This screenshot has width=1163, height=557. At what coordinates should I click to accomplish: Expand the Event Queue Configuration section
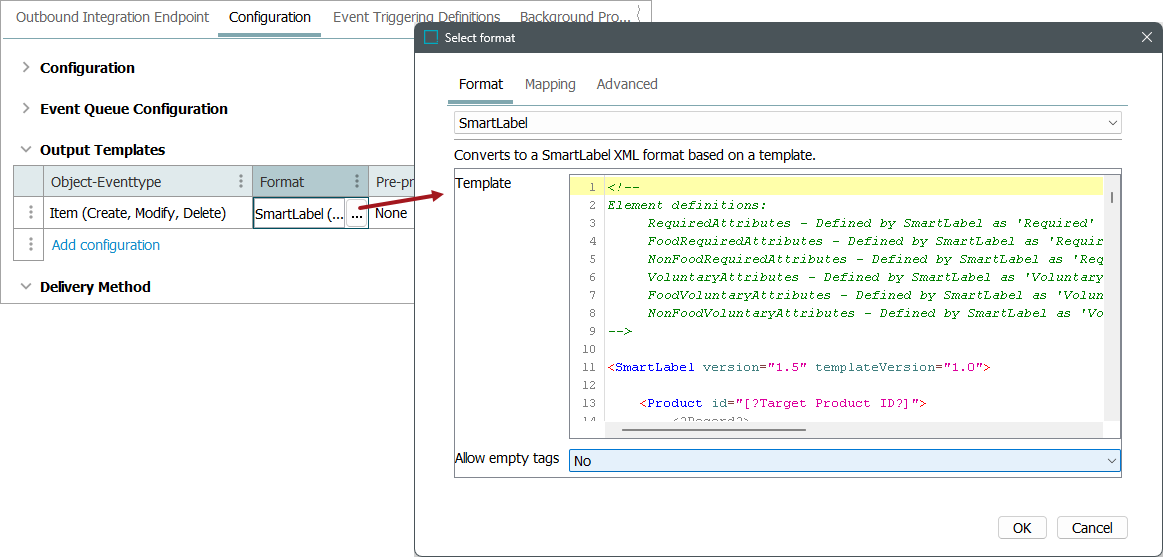click(x=26, y=109)
